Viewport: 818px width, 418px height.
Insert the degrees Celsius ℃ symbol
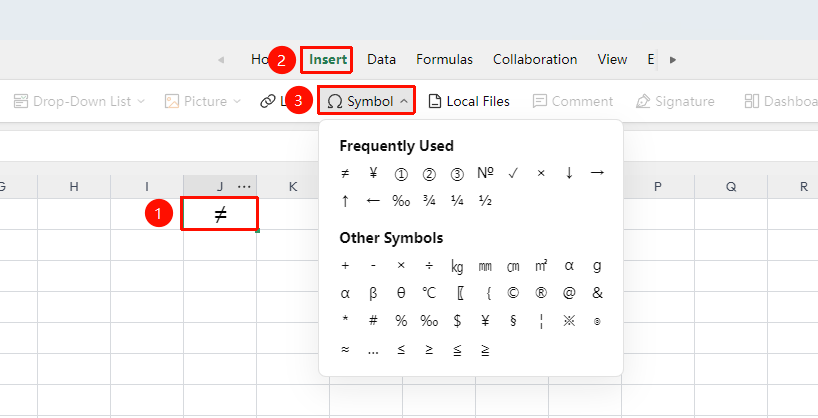pyautogui.click(x=429, y=293)
